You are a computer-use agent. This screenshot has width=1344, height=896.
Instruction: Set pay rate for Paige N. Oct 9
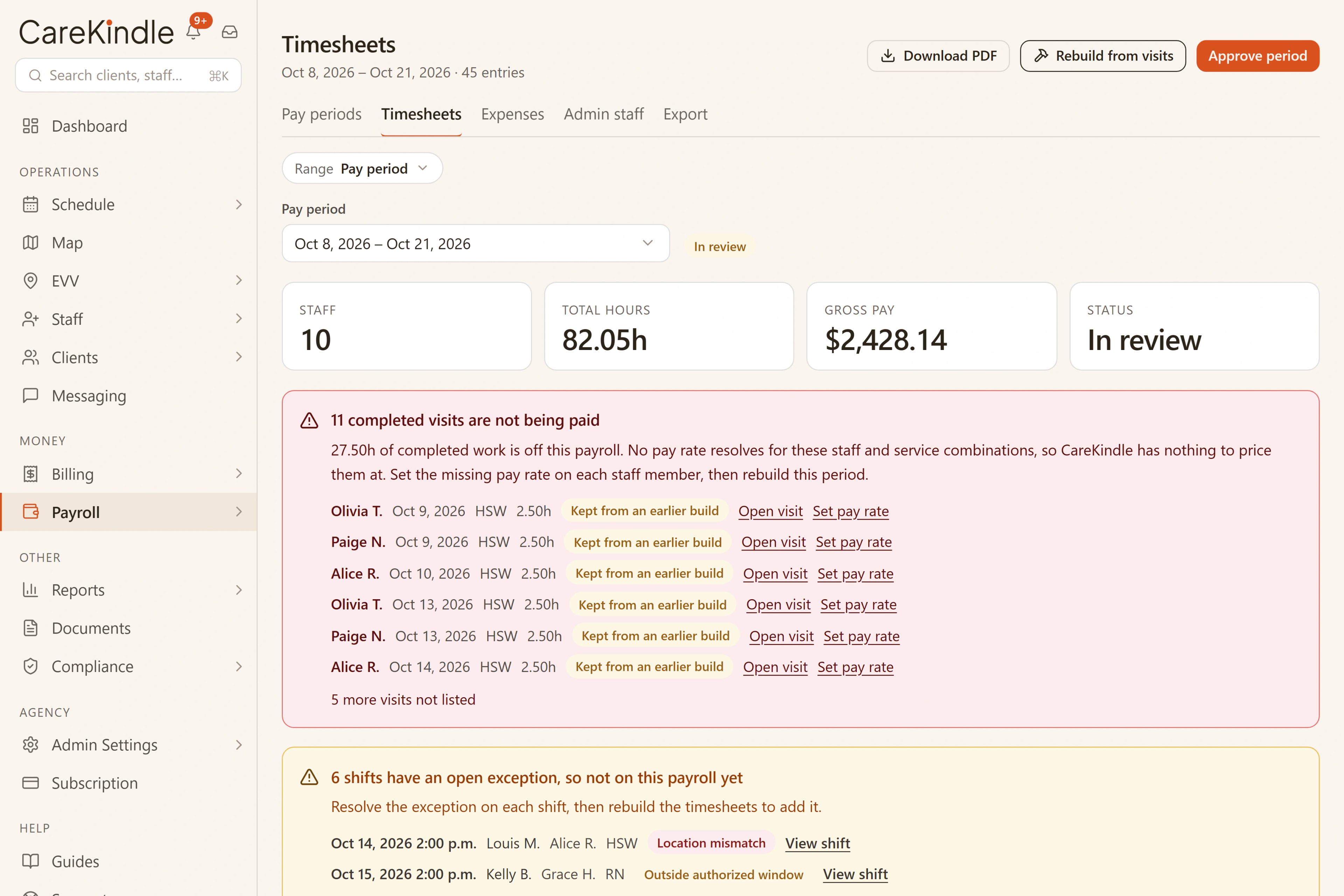(854, 542)
